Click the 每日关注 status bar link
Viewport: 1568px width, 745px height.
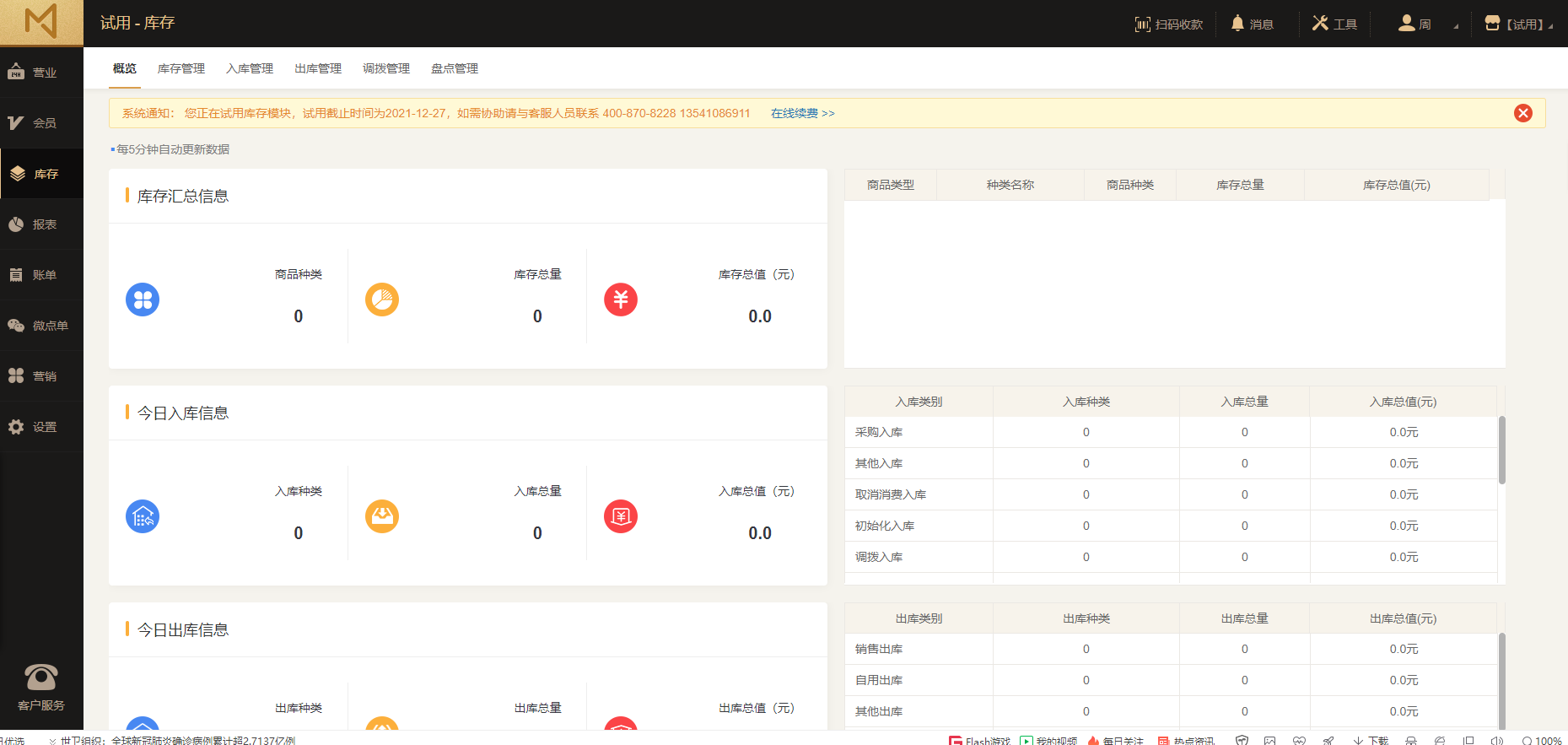(x=1115, y=740)
